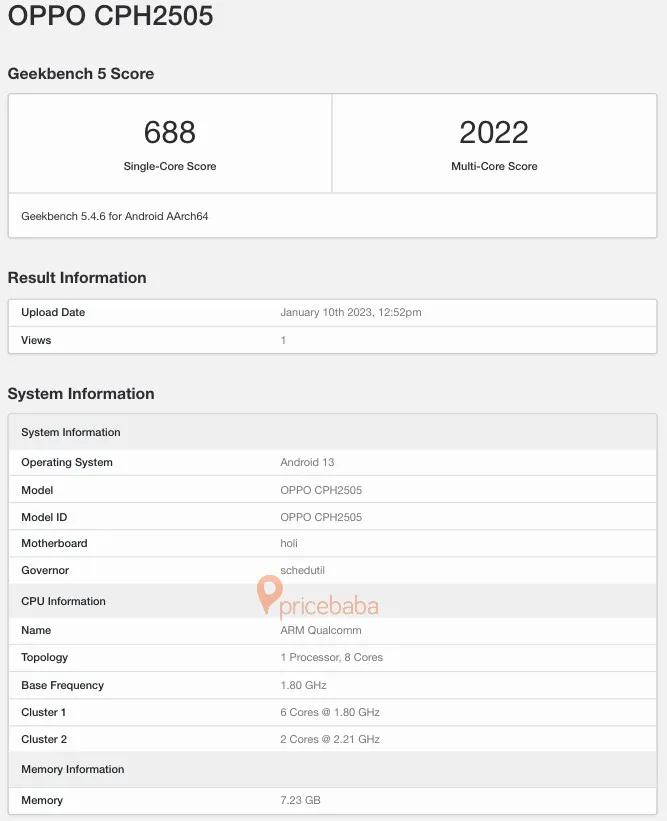Select OPPO CPH2505 value in Model ID row
The height and width of the screenshot is (821, 667).
321,517
